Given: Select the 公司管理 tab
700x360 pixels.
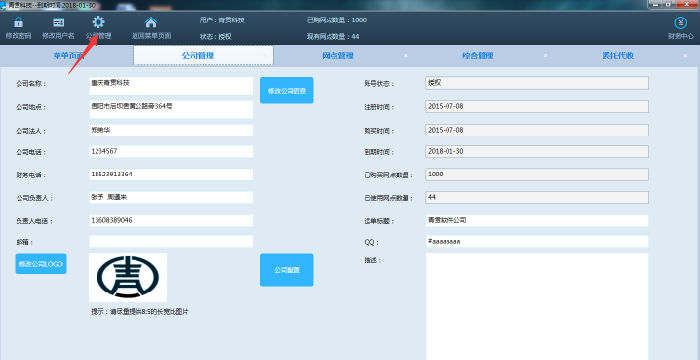Looking at the screenshot, I should pos(204,56).
